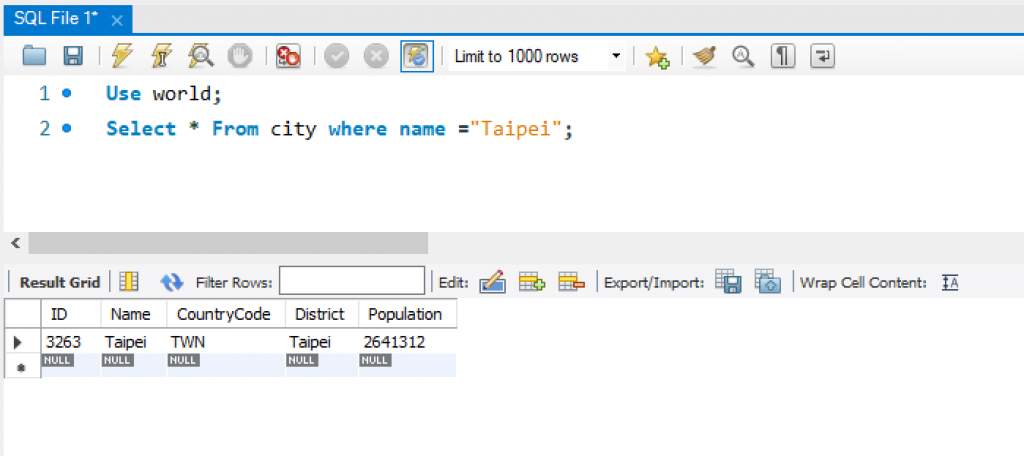Commit transaction checkmark icon
Image resolution: width=1024 pixels, height=456 pixels.
tap(336, 56)
